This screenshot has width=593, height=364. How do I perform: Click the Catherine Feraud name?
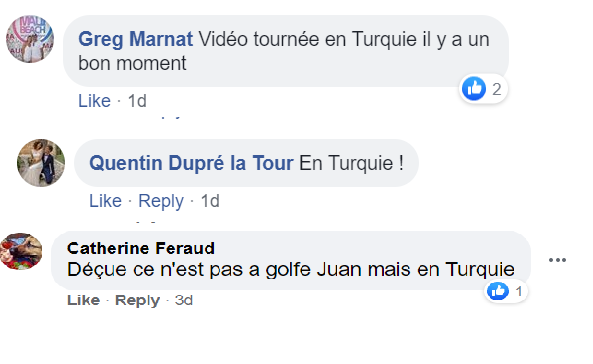(x=141, y=248)
